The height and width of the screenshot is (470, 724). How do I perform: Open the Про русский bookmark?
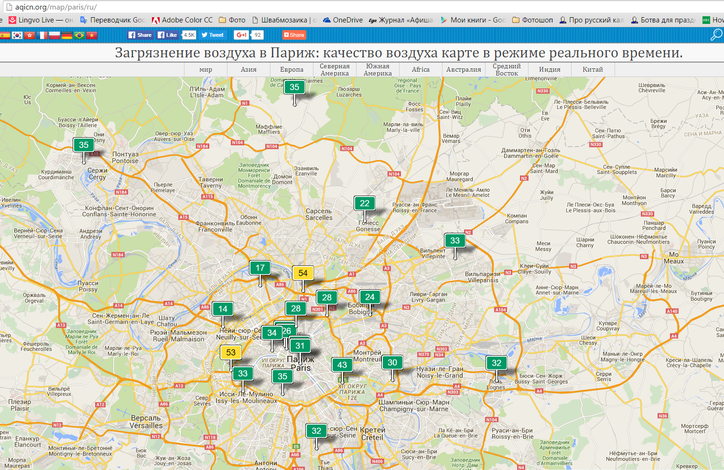(591, 20)
